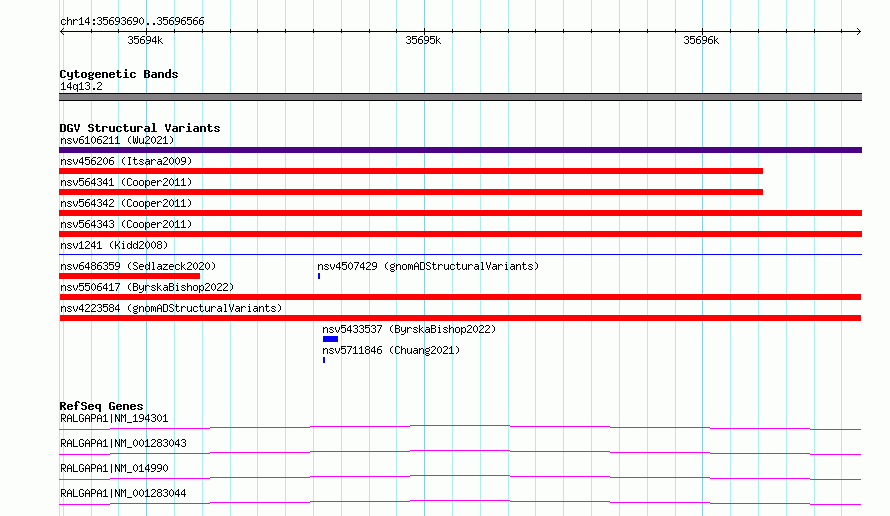Click the ruler's left arrowhead
Viewport: 890px width, 516px height.
click(x=62, y=31)
